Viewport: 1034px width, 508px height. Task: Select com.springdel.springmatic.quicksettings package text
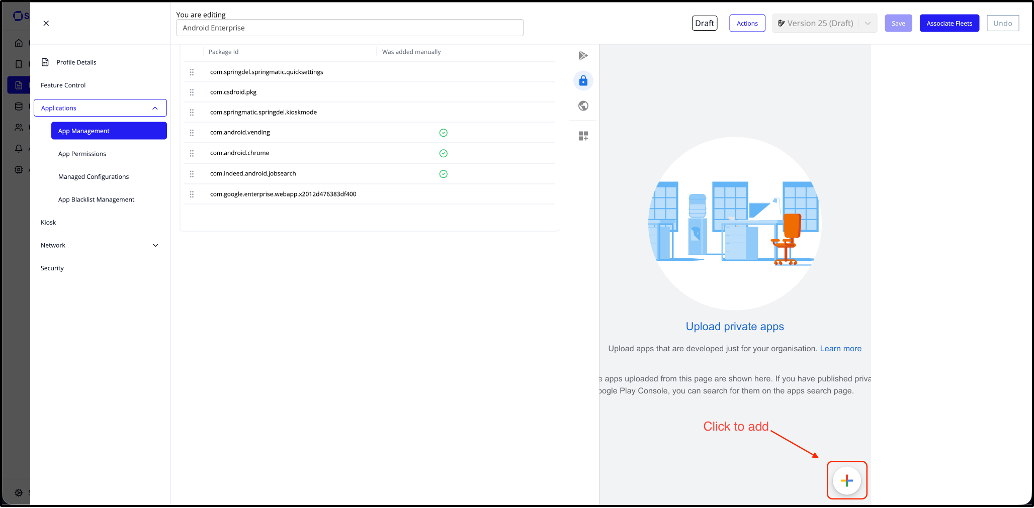coord(266,71)
